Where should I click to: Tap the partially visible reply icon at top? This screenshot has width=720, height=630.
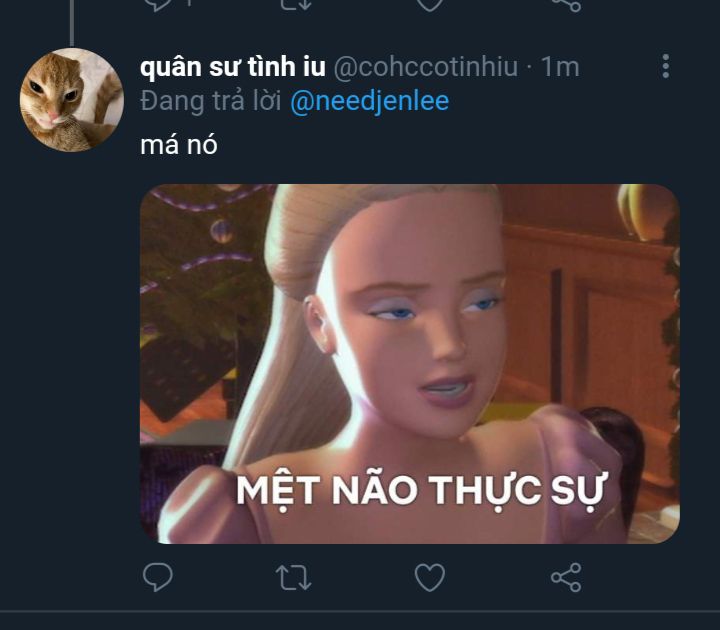coord(158,5)
